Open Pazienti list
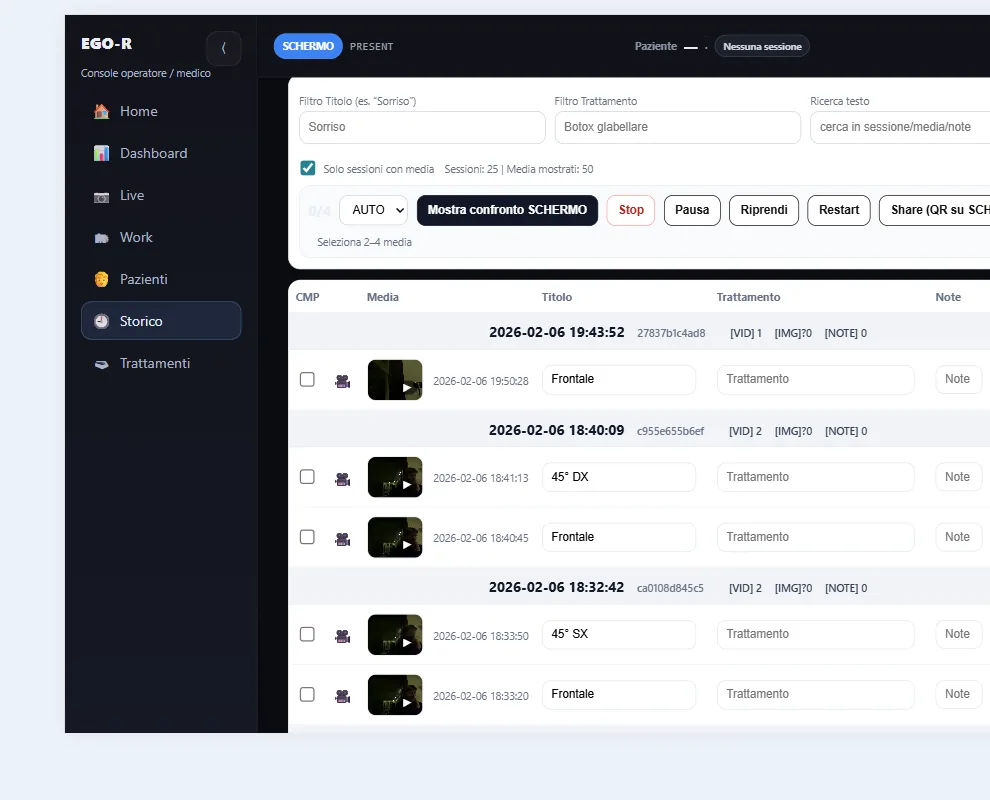The width and height of the screenshot is (990, 800). tap(161, 279)
